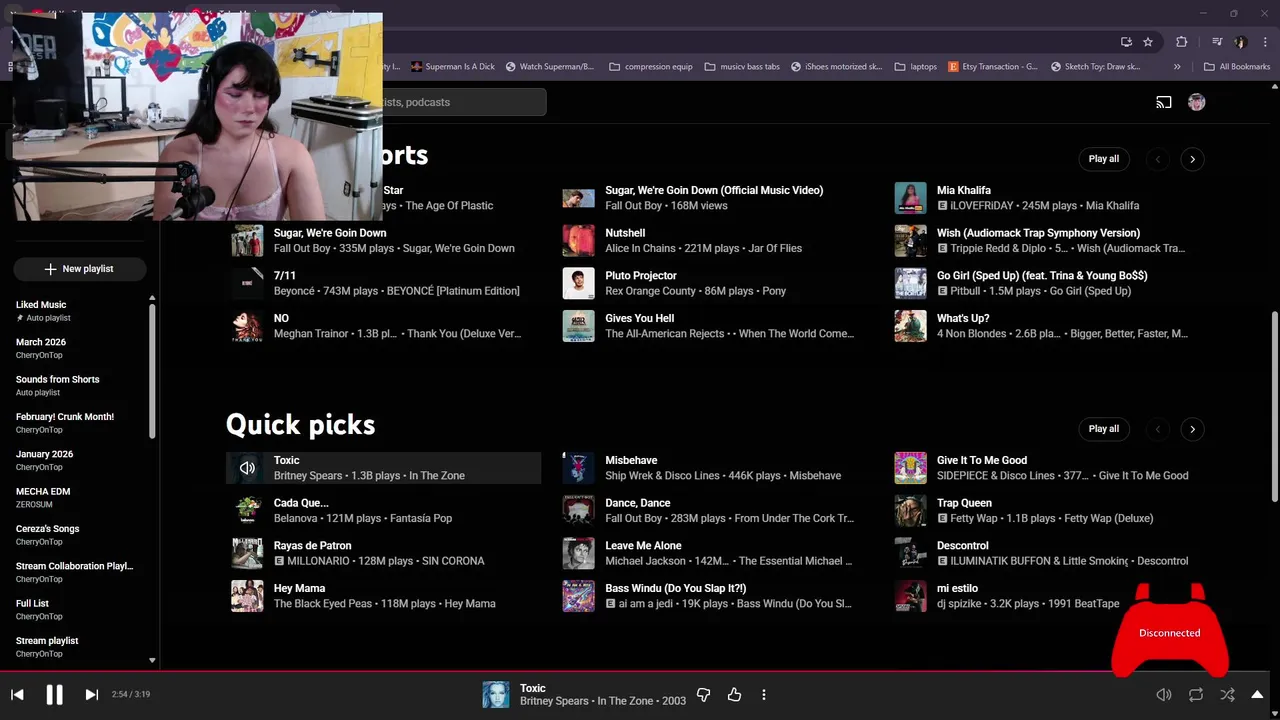The image size is (1280, 720).
Task: Open the laptops bookmark folder
Action: (916, 67)
